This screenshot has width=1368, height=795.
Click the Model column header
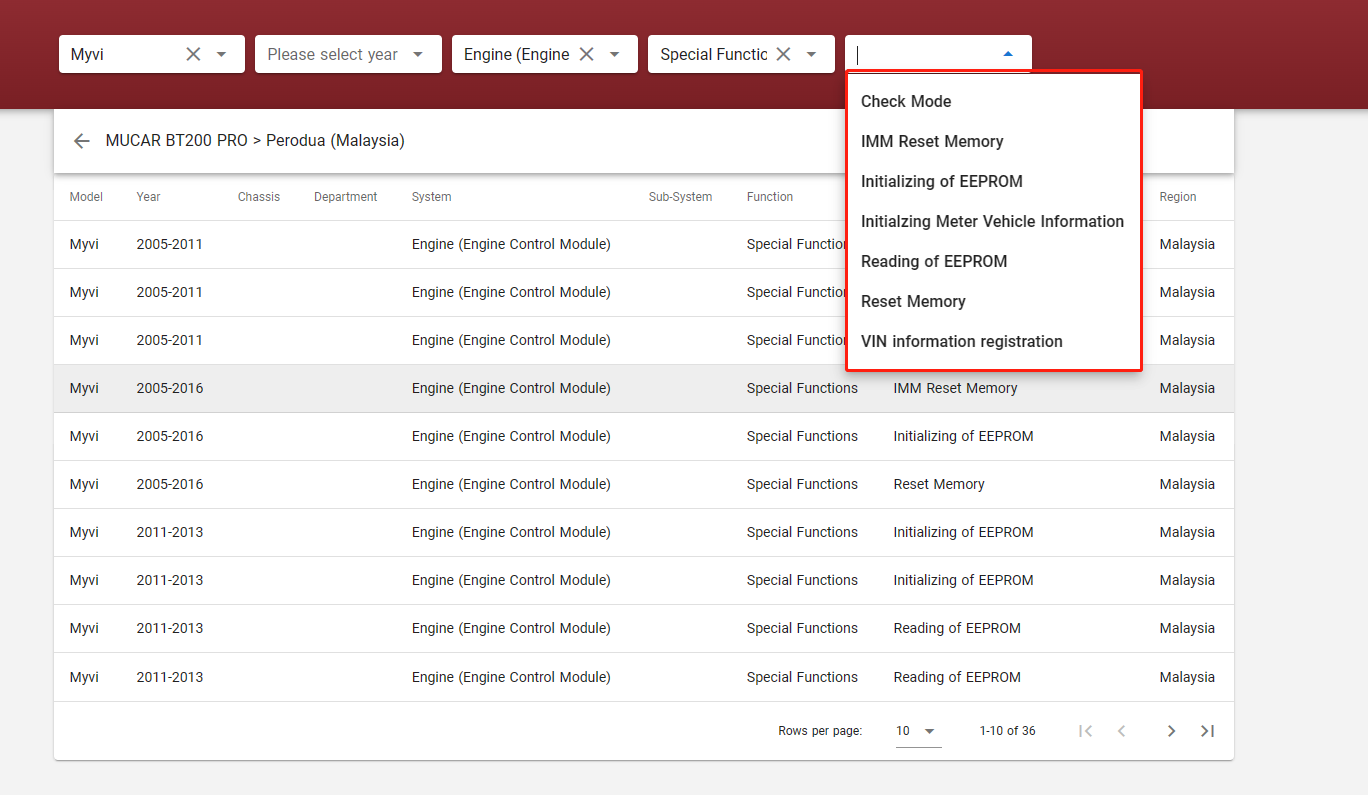pos(86,197)
